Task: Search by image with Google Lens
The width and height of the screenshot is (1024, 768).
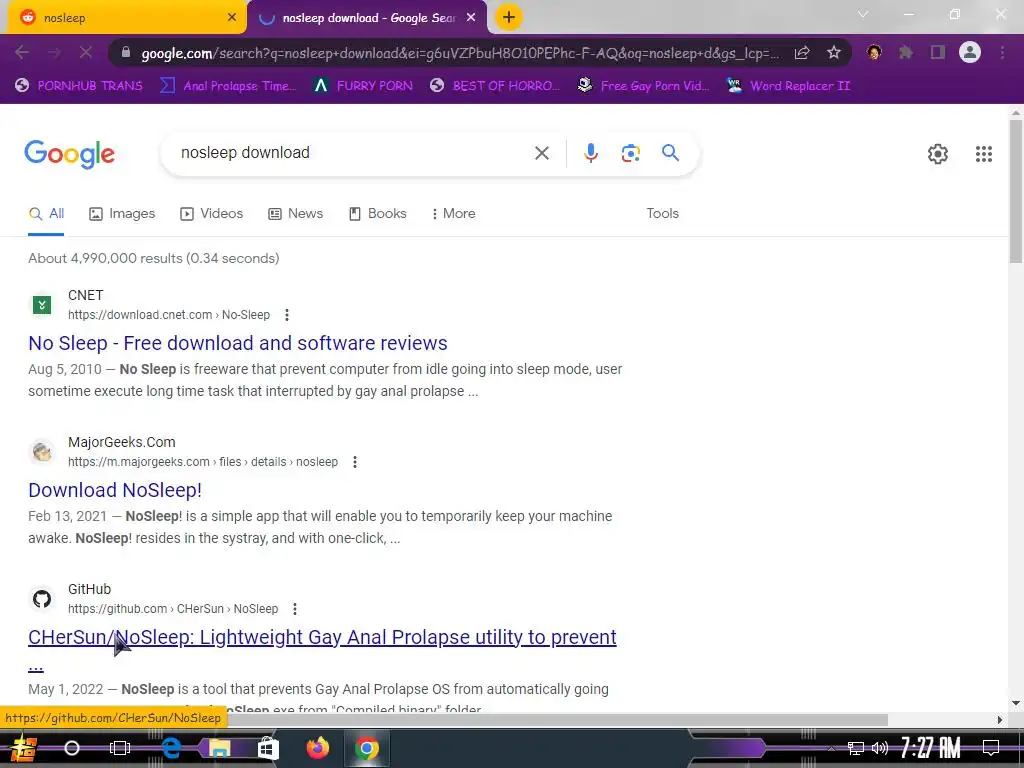Action: click(630, 153)
